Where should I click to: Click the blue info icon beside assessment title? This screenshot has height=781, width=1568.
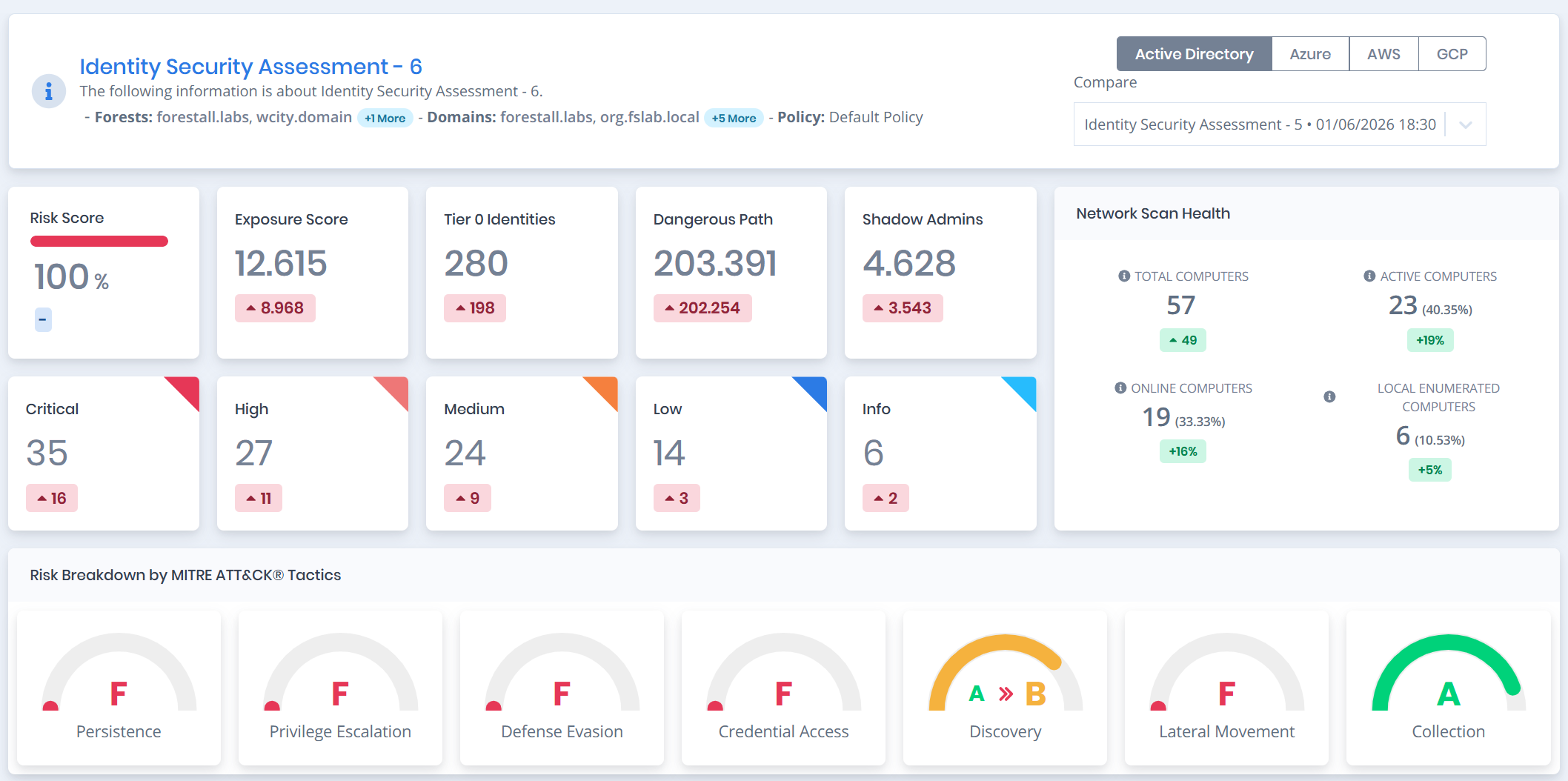point(49,91)
